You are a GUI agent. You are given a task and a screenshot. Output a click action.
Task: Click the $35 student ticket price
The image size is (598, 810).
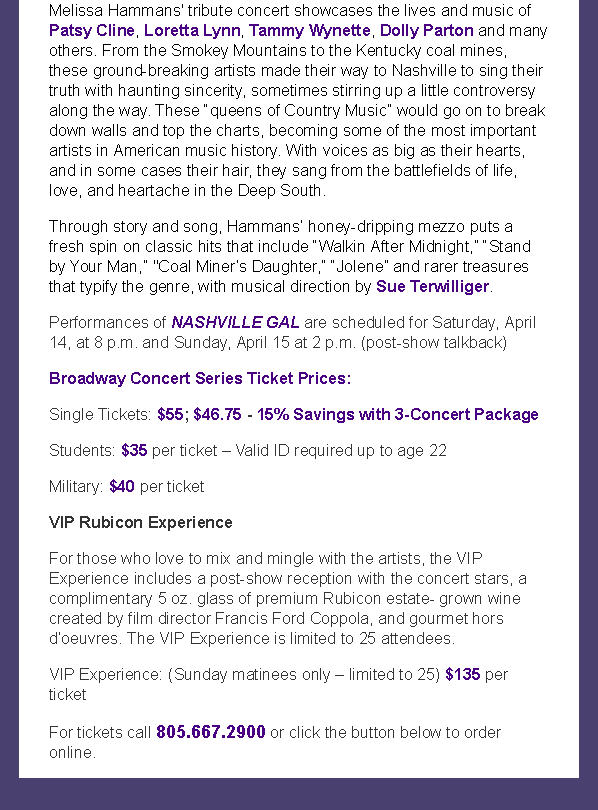pyautogui.click(x=134, y=450)
